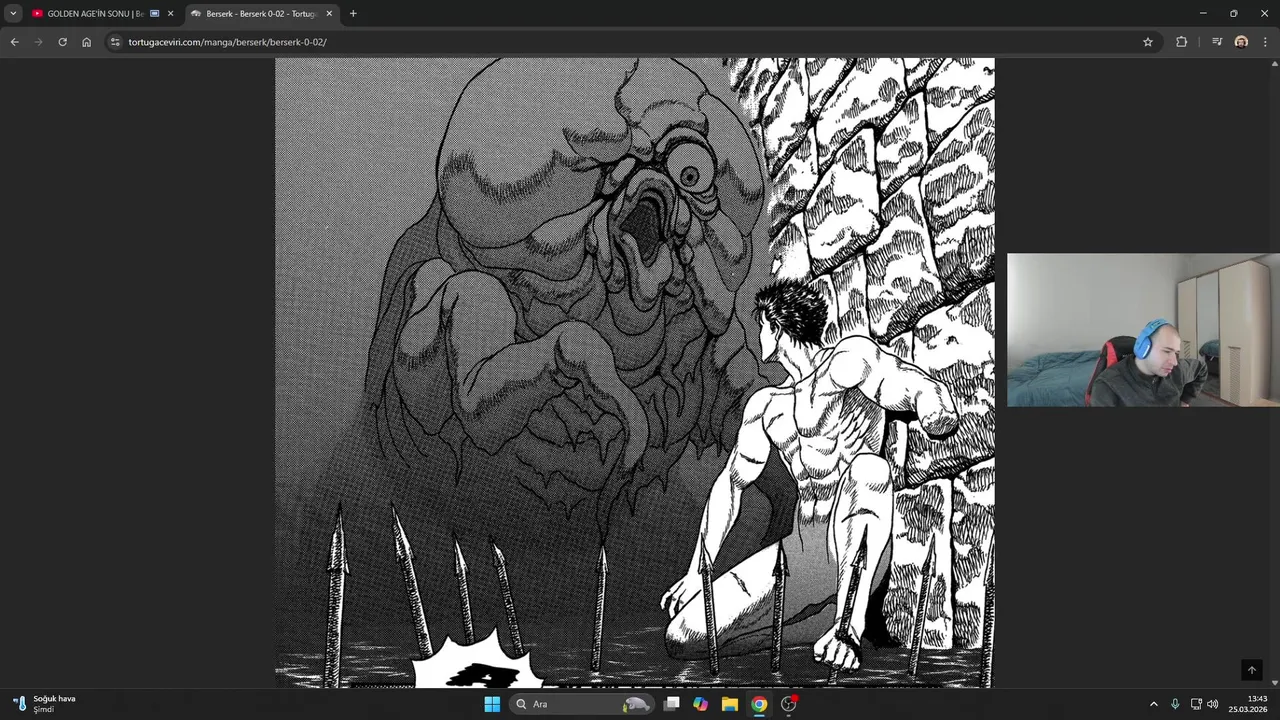
Task: Open the volume control in tray
Action: pyautogui.click(x=1213, y=704)
